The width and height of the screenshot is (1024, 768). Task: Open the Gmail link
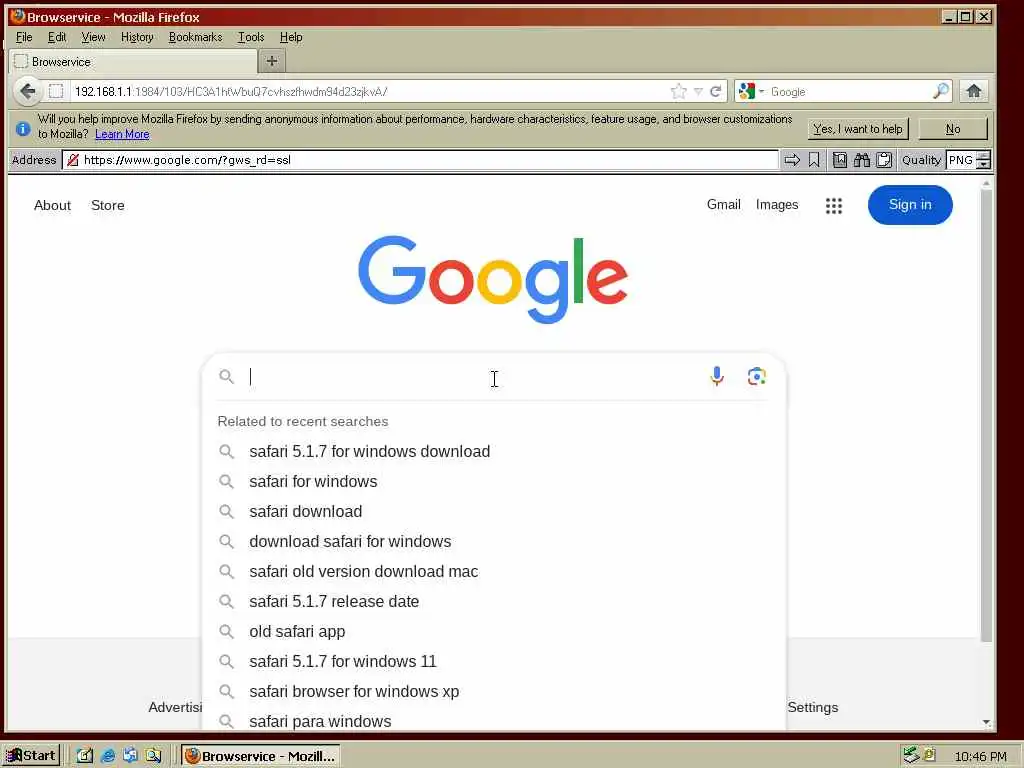point(724,204)
